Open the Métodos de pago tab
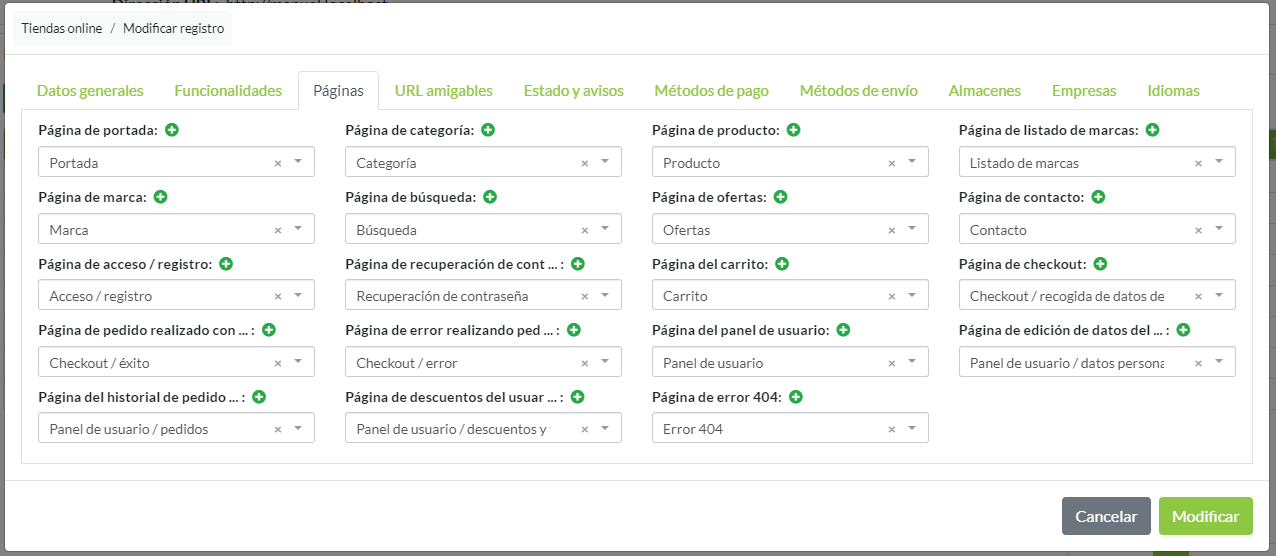This screenshot has height=556, width=1276. pos(711,91)
